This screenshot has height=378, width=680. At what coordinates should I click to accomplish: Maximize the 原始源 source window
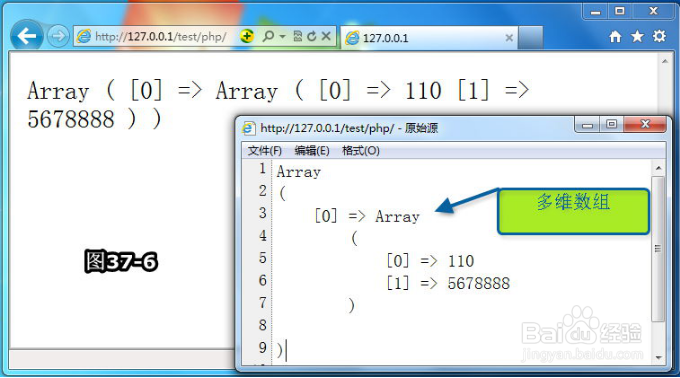611,124
